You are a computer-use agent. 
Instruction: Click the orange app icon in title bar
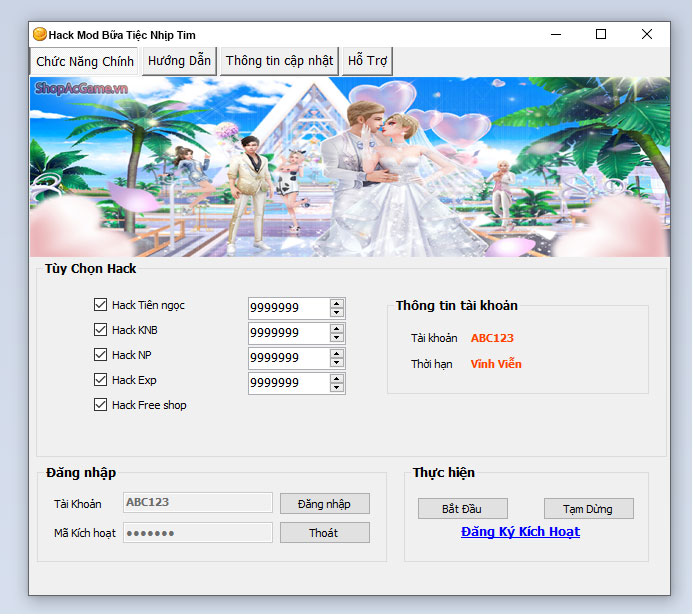[x=39, y=34]
